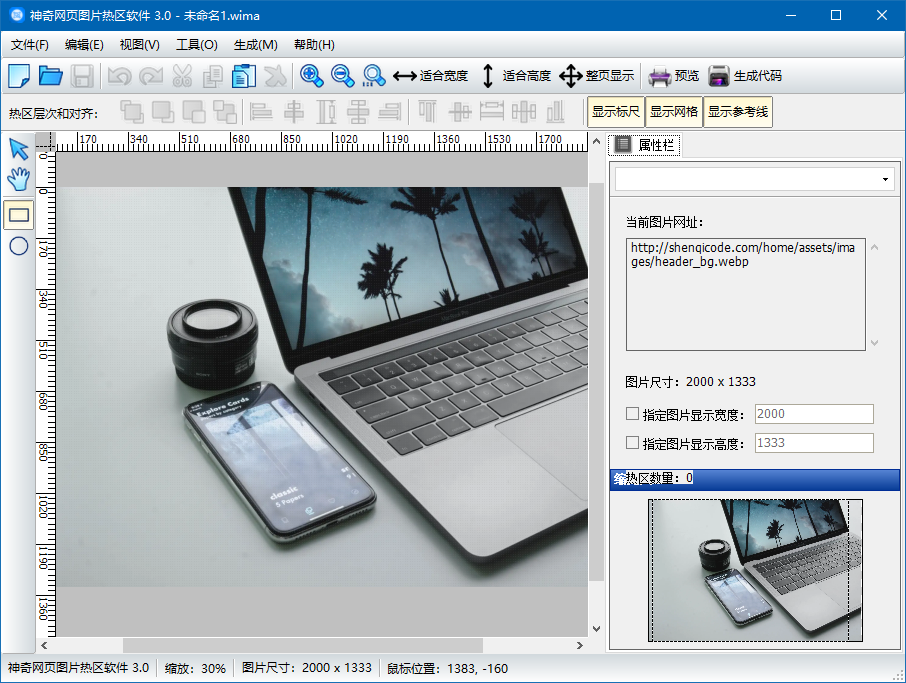Click the send-to-back layer icon

click(x=225, y=112)
